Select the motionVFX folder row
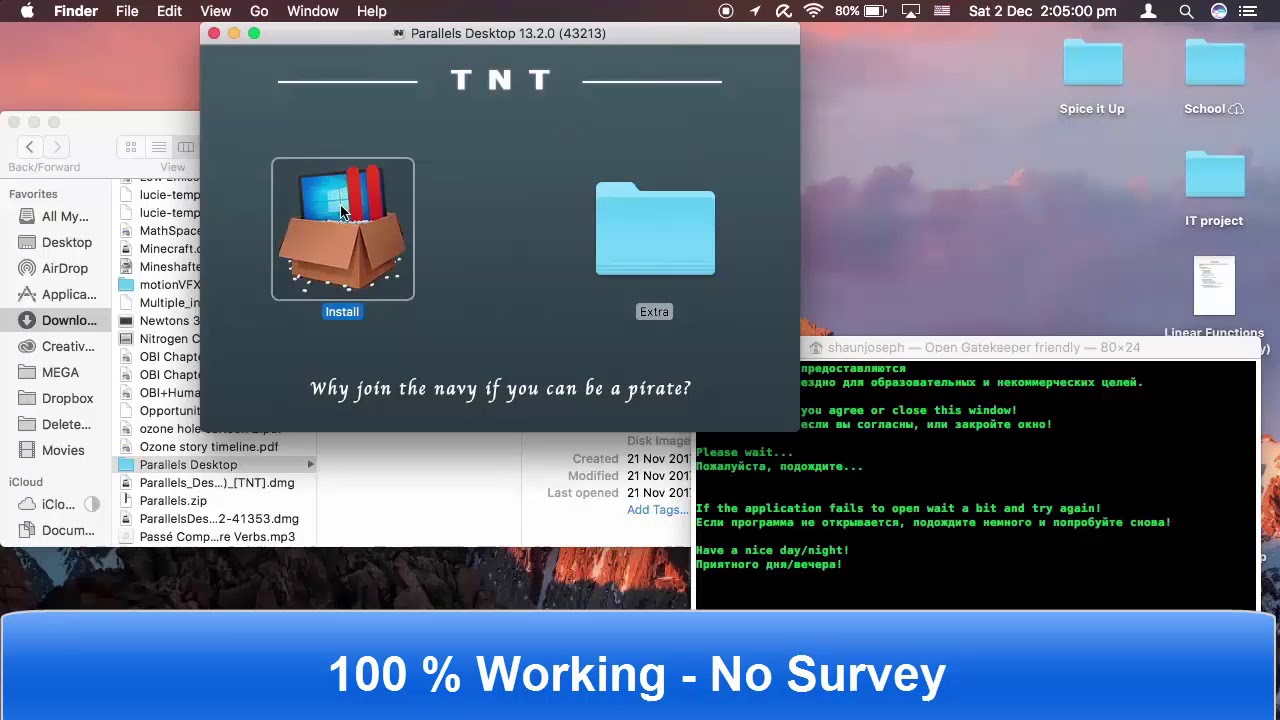This screenshot has width=1280, height=720. 158,285
